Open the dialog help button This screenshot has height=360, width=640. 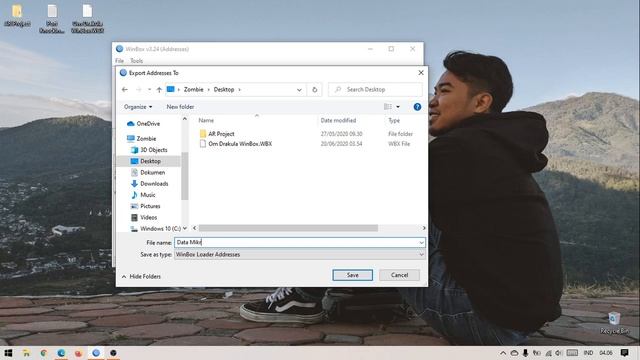(x=417, y=107)
